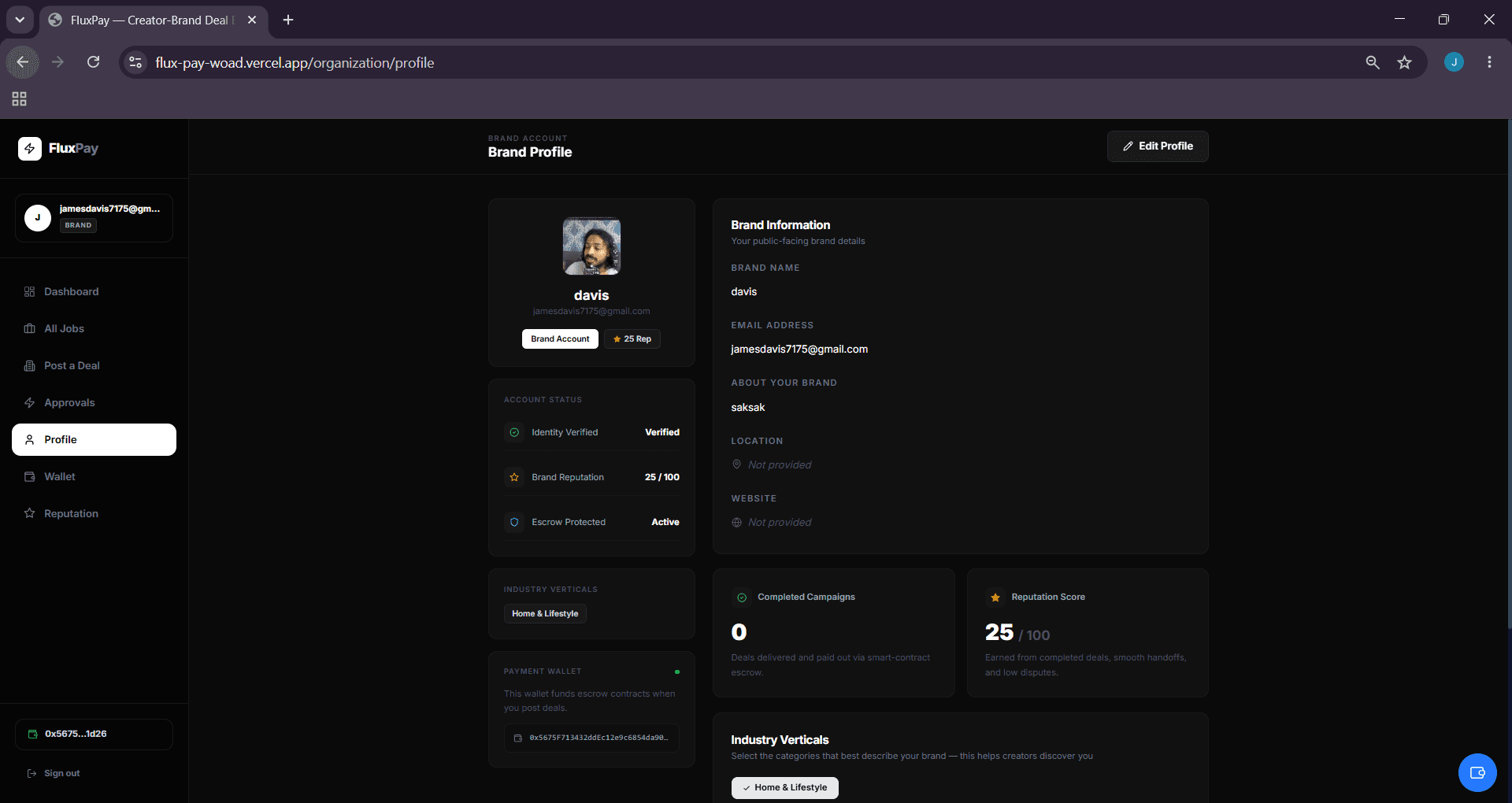Click the Edit Profile button
Image resolution: width=1512 pixels, height=803 pixels.
point(1158,146)
